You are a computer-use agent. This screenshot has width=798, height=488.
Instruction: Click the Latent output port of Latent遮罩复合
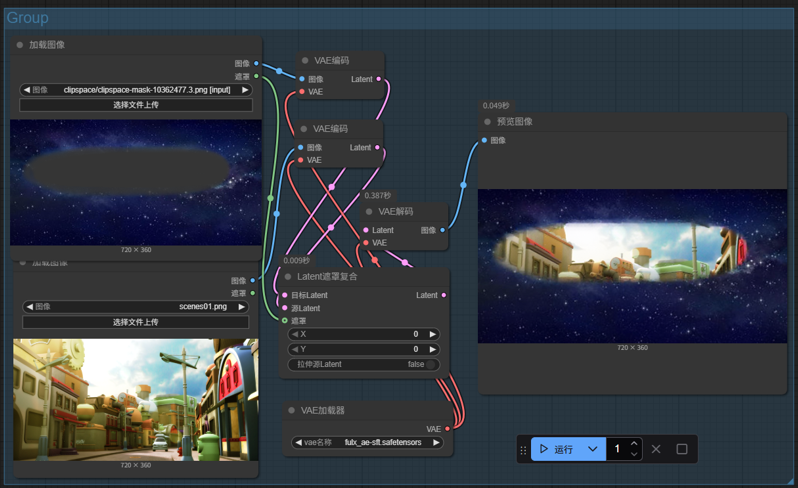coord(444,295)
